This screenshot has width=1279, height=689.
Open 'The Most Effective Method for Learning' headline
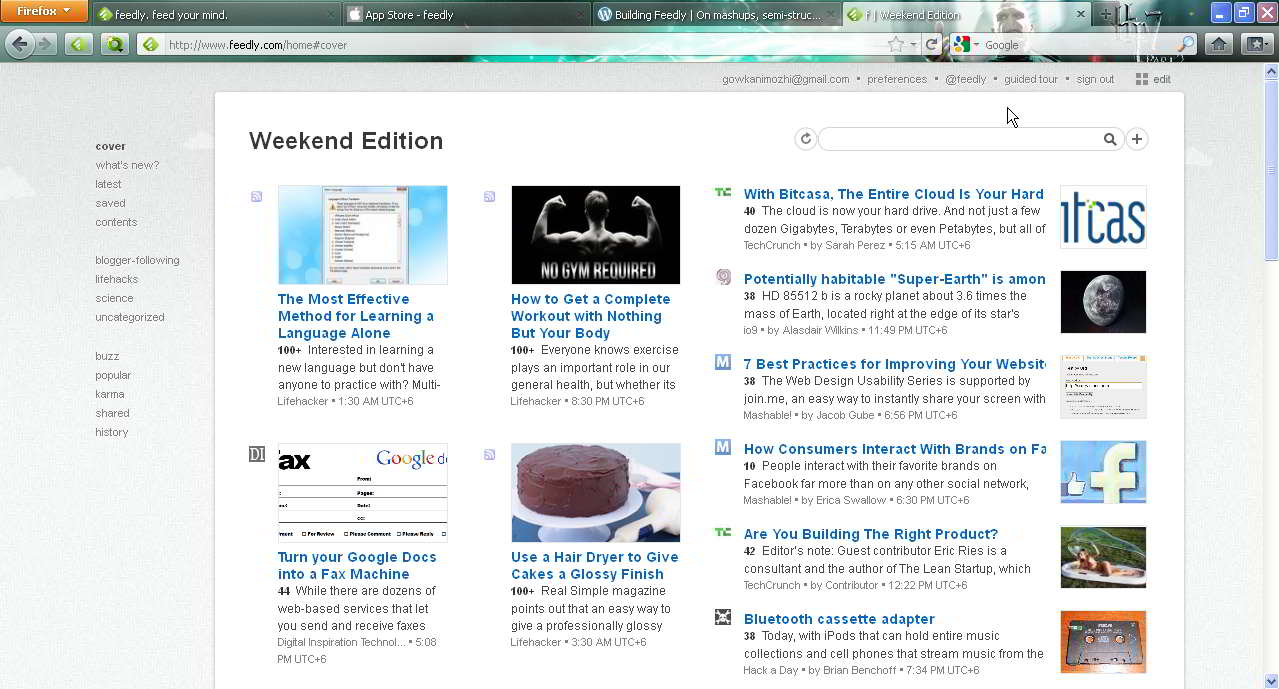pos(356,316)
